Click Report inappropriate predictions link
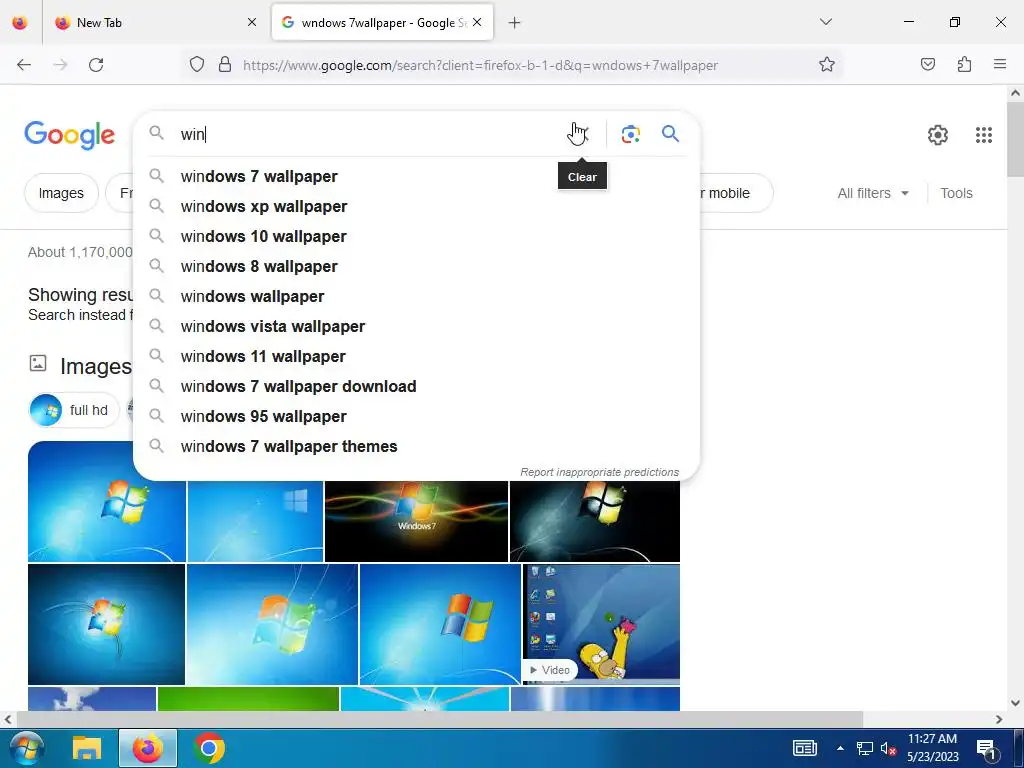This screenshot has width=1024, height=768. [600, 472]
